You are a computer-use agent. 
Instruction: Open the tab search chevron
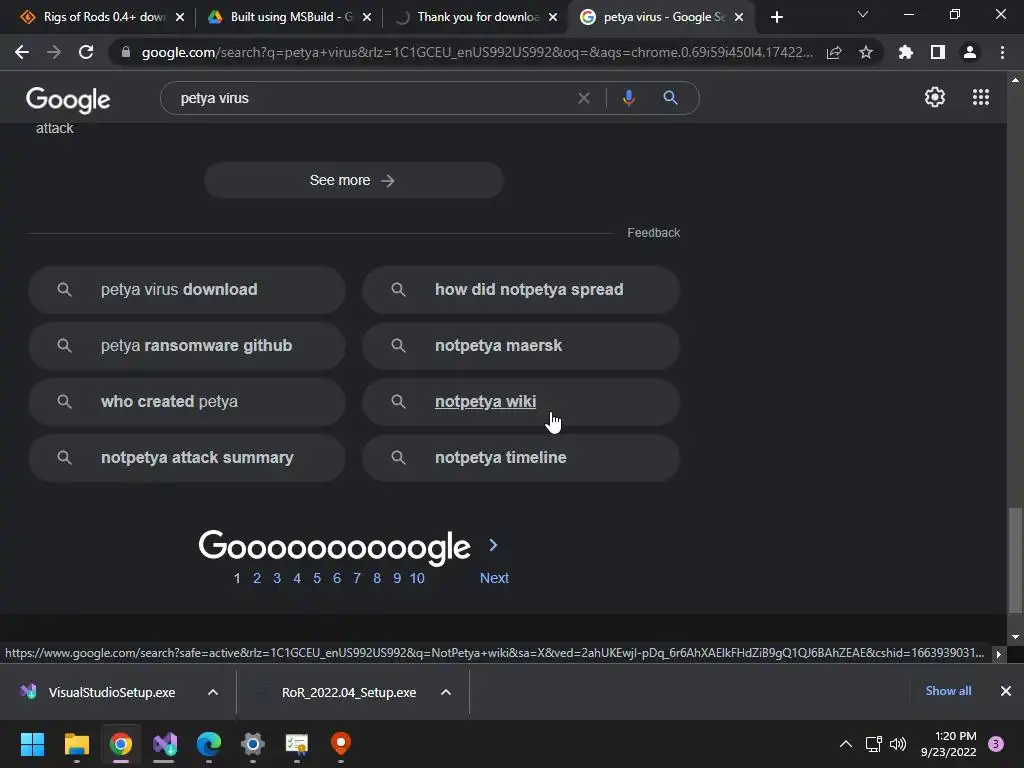863,14
